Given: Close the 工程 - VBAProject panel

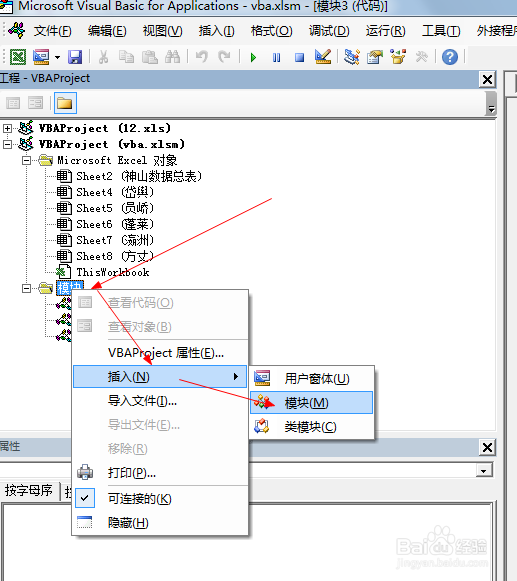Looking at the screenshot, I should tap(487, 79).
